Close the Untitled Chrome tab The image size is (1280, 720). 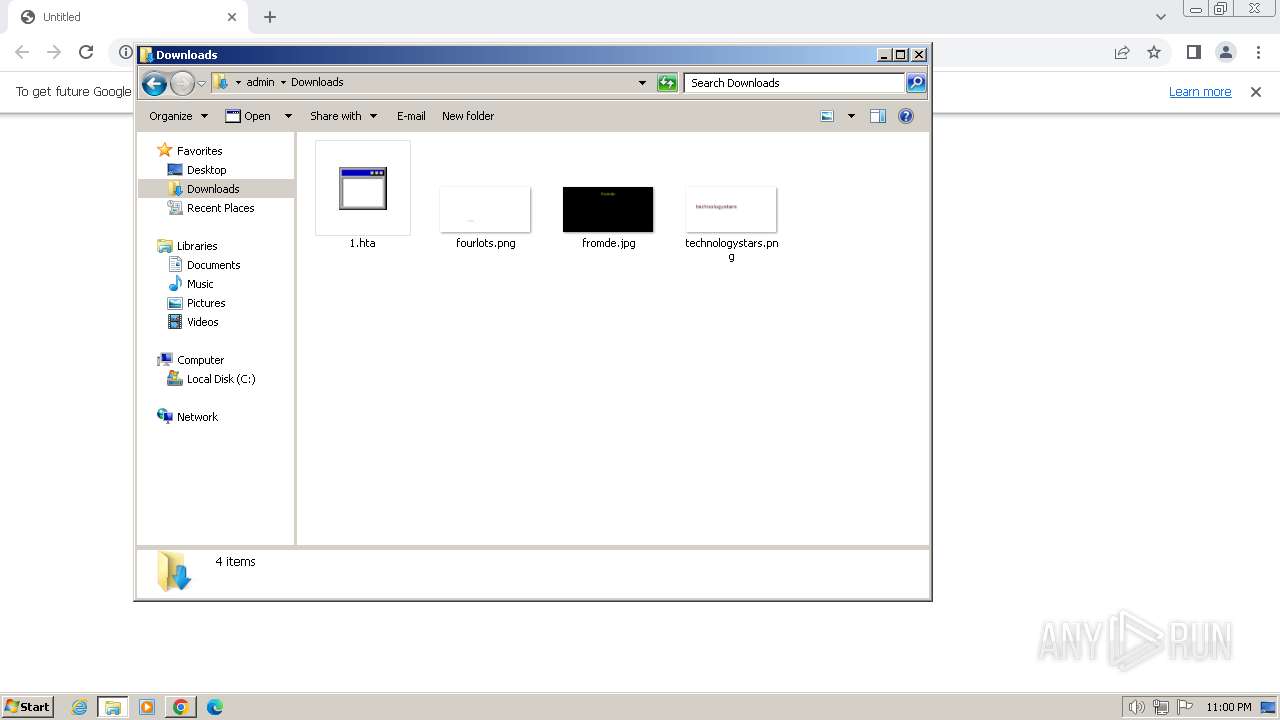[x=232, y=17]
